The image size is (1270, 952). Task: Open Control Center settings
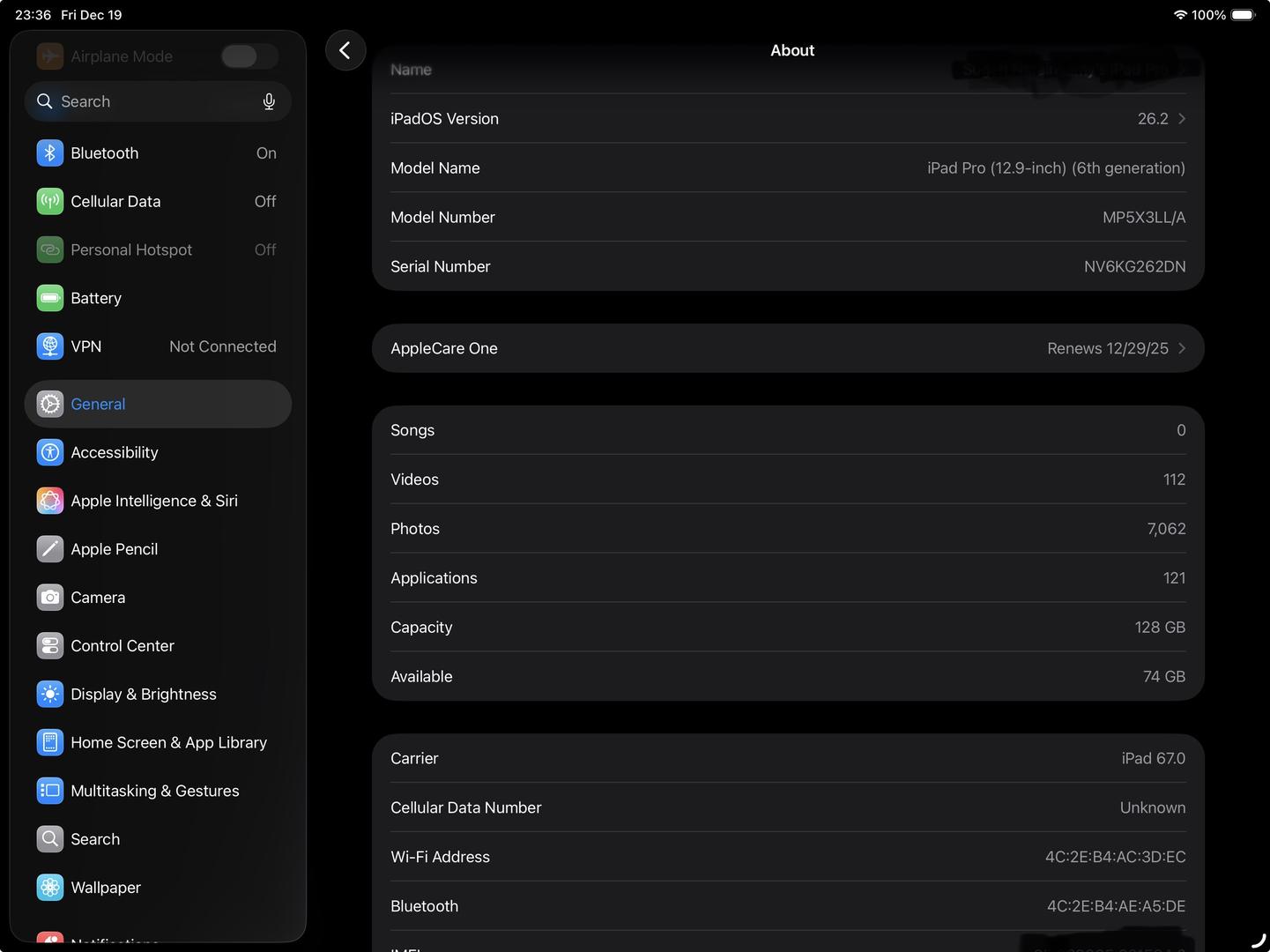click(123, 646)
